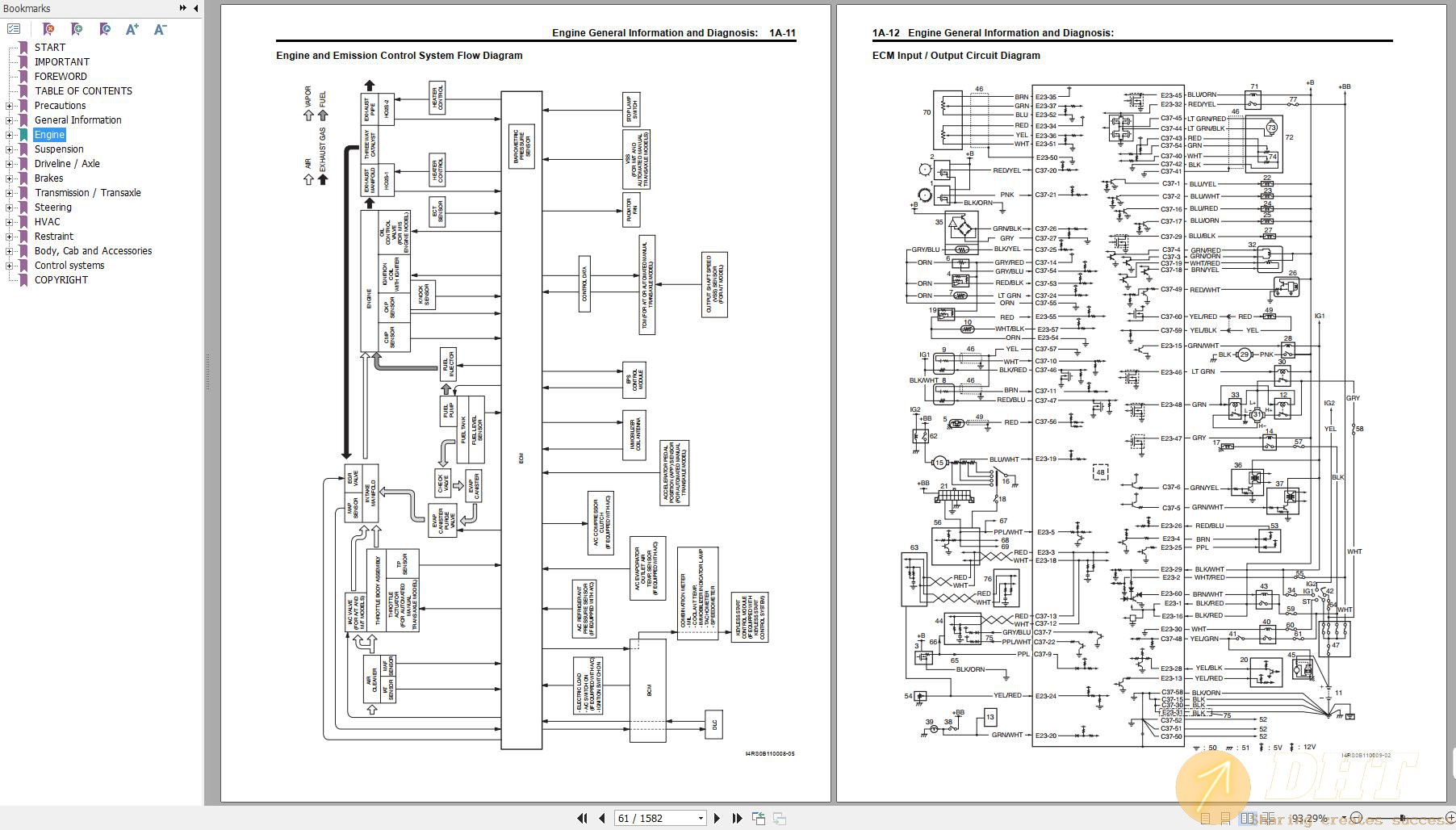Click the previous view icon
This screenshot has width=1456, height=830.
point(759,818)
